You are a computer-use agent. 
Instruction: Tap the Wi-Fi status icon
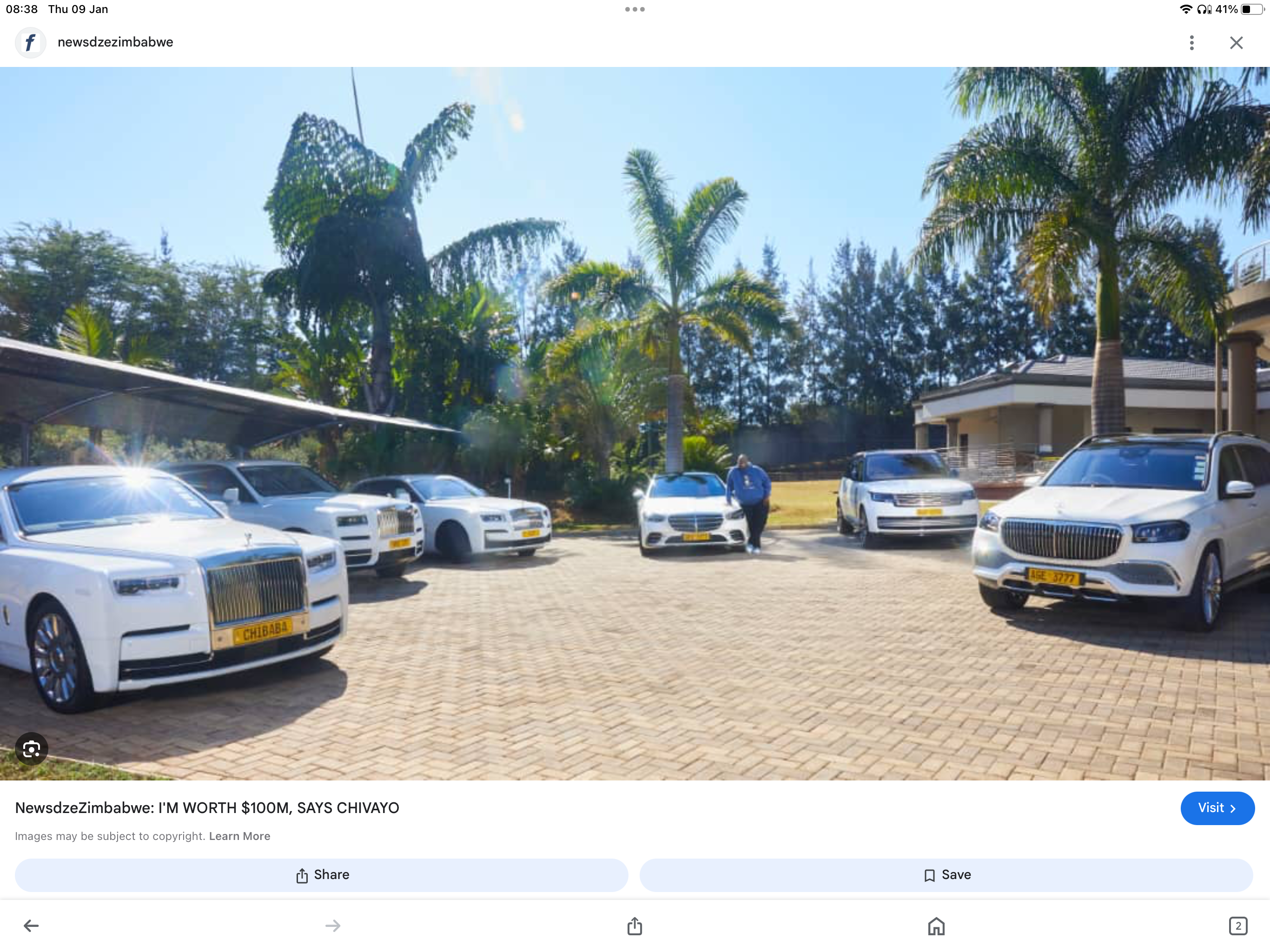[1185, 9]
